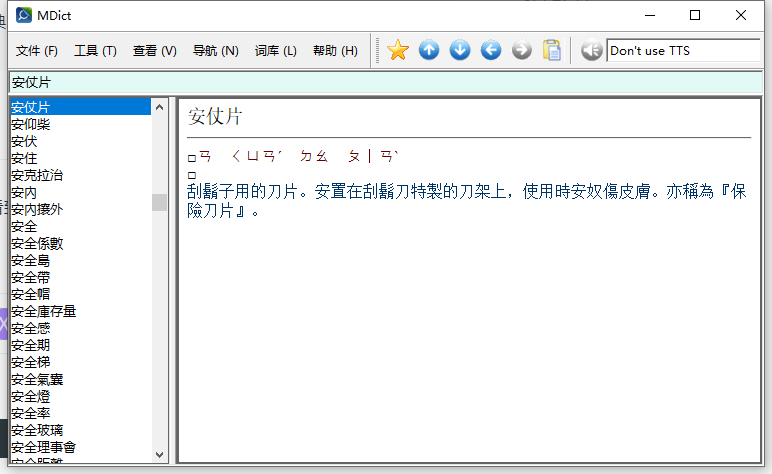Open the Don't use TTS dropdown
This screenshot has height=474, width=772.
(684, 50)
